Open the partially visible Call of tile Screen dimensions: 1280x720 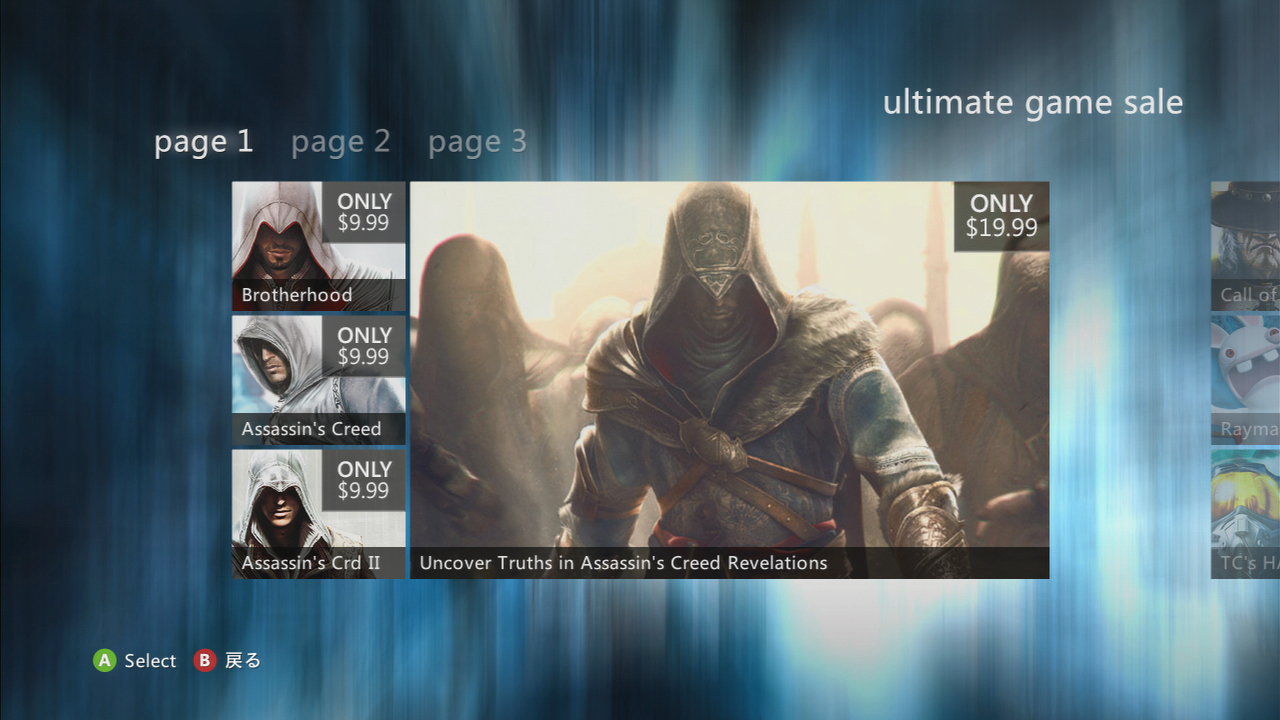1246,246
